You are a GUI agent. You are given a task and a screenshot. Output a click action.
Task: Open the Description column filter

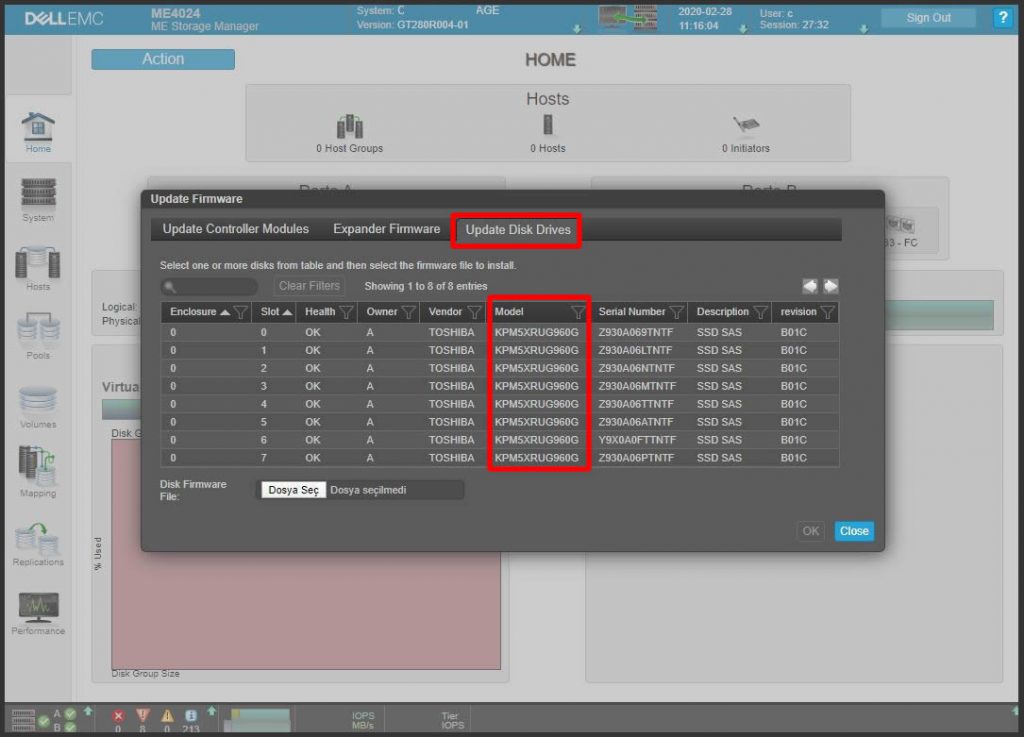[760, 312]
